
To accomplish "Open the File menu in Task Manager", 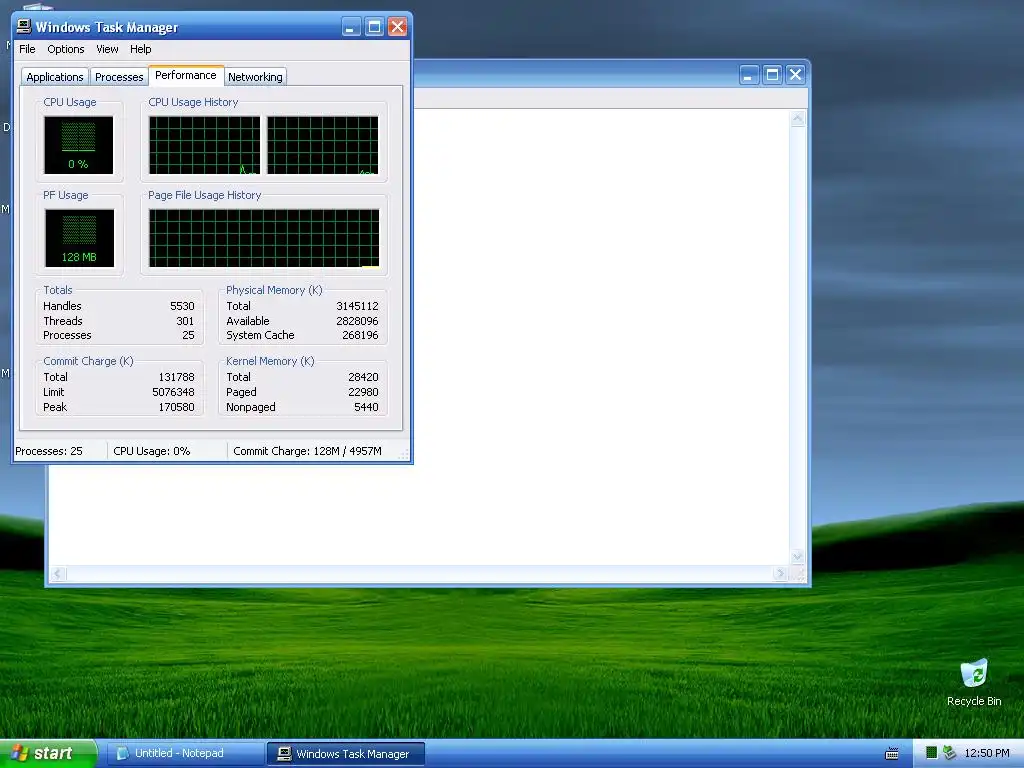I will (x=27, y=49).
